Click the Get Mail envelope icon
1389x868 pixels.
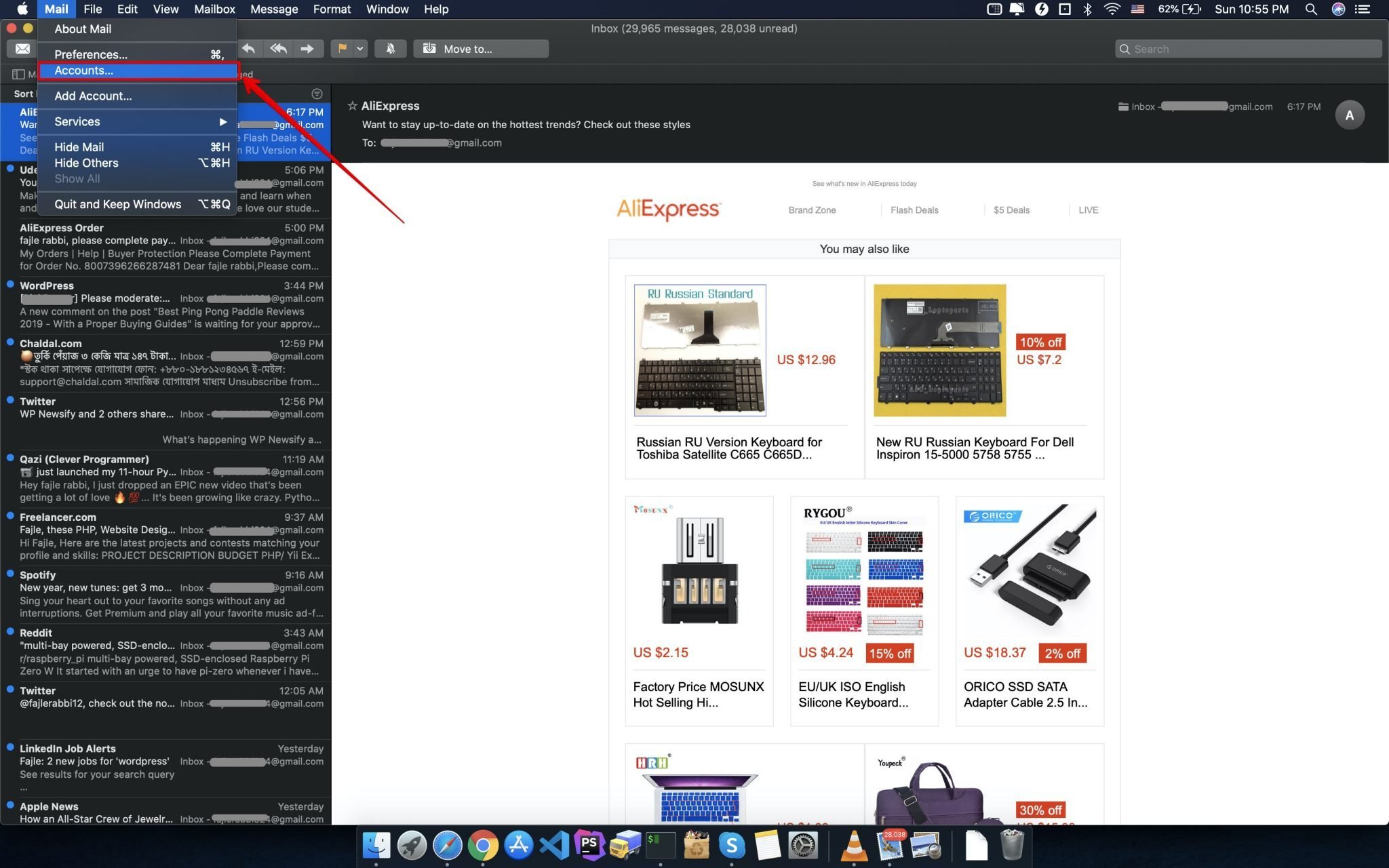[22, 49]
